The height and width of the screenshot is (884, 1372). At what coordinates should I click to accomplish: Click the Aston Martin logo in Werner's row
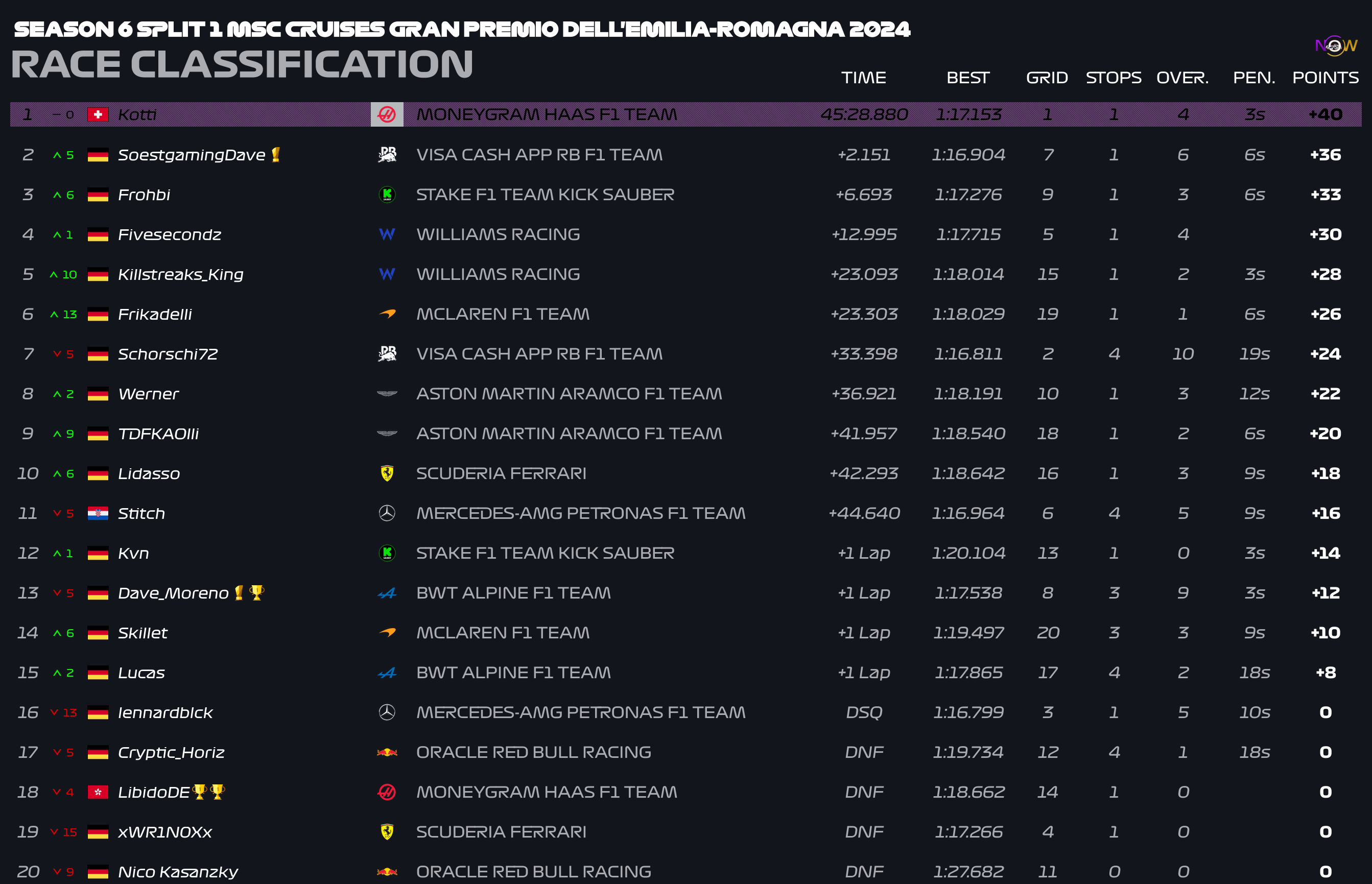[x=387, y=393]
